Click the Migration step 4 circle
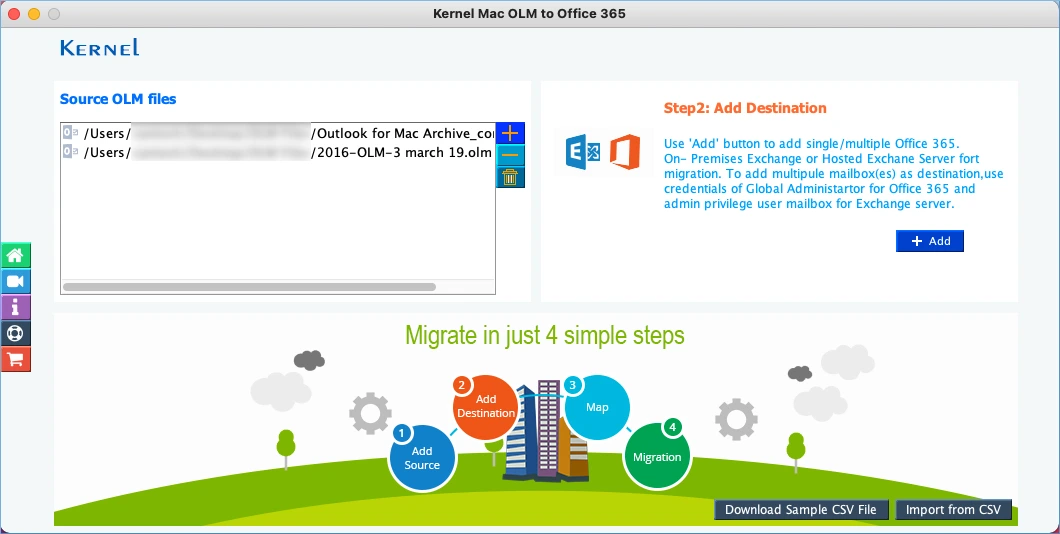 657,456
